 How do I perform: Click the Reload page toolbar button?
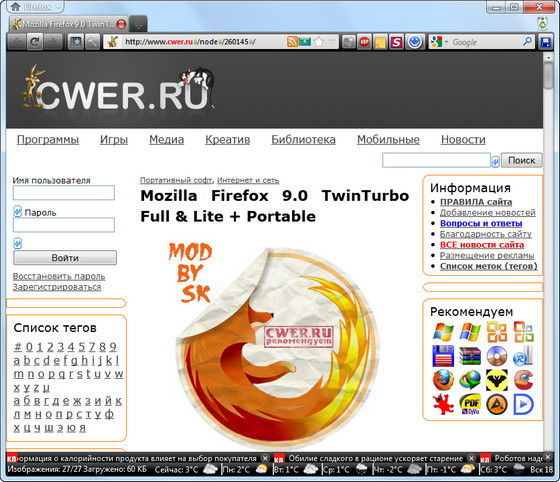click(35, 42)
